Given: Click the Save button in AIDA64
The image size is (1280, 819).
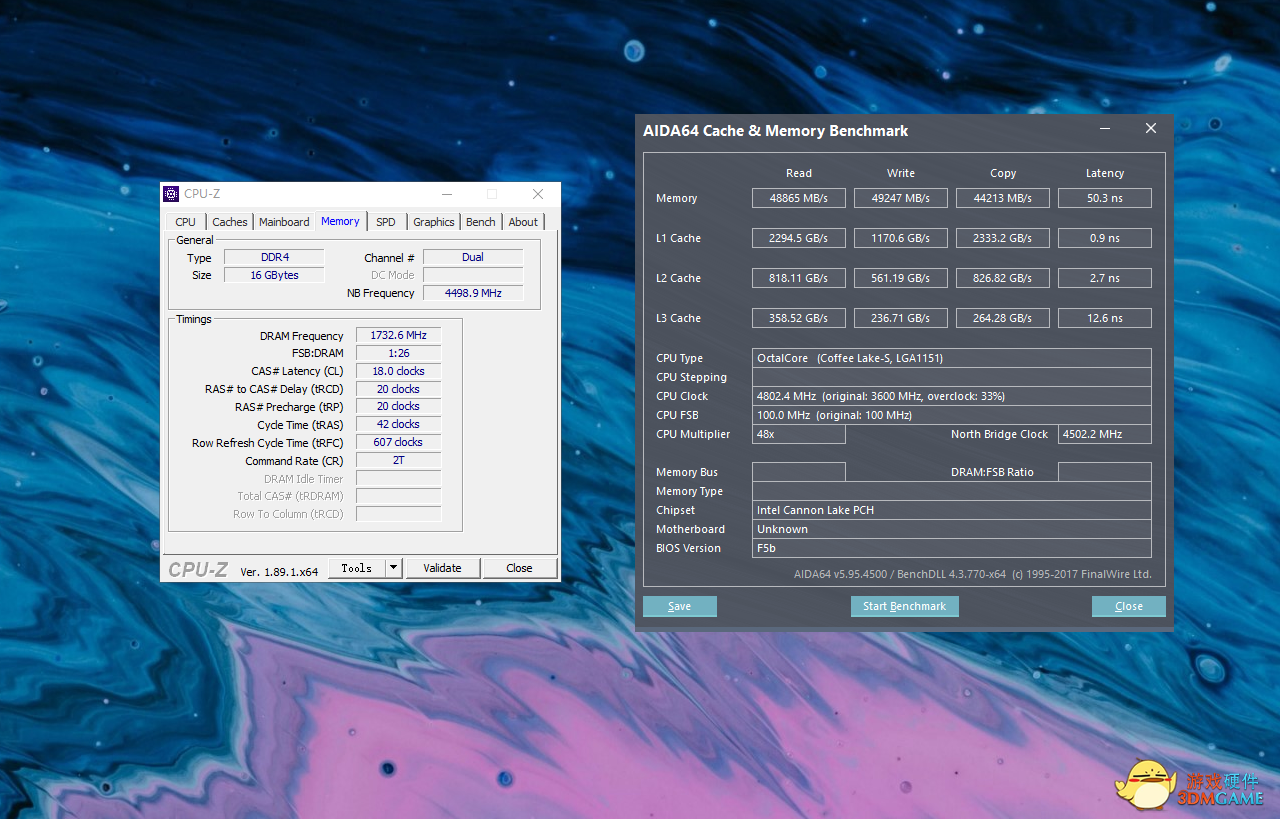Looking at the screenshot, I should click(680, 606).
